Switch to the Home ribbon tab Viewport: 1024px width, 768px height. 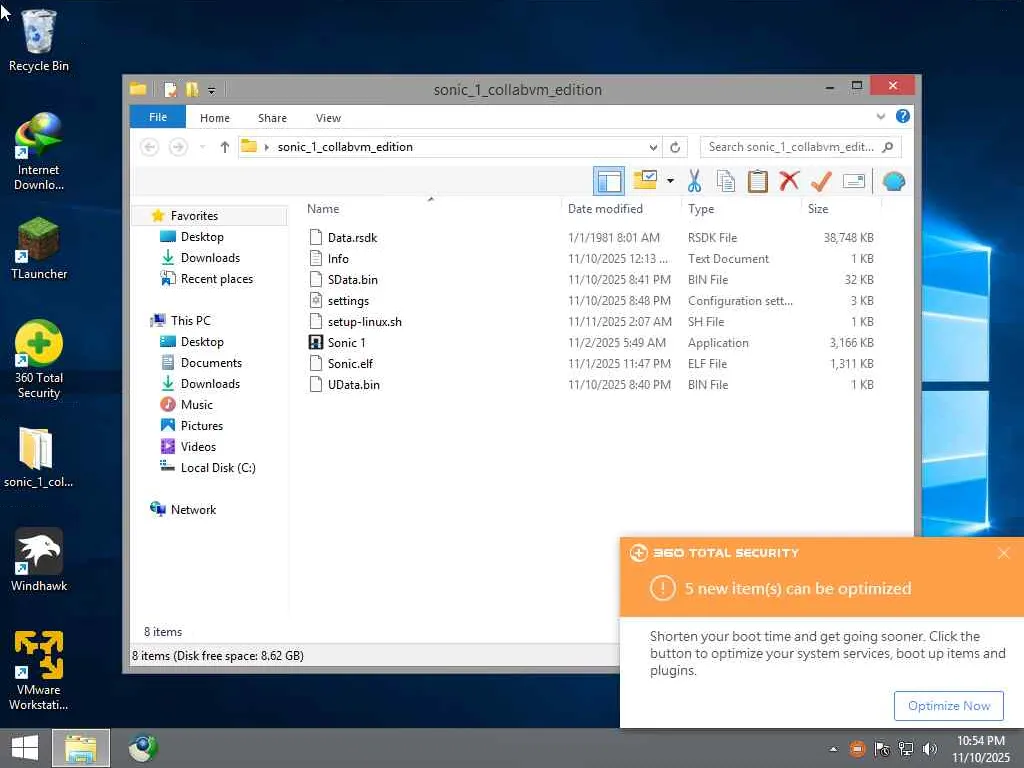click(x=215, y=118)
